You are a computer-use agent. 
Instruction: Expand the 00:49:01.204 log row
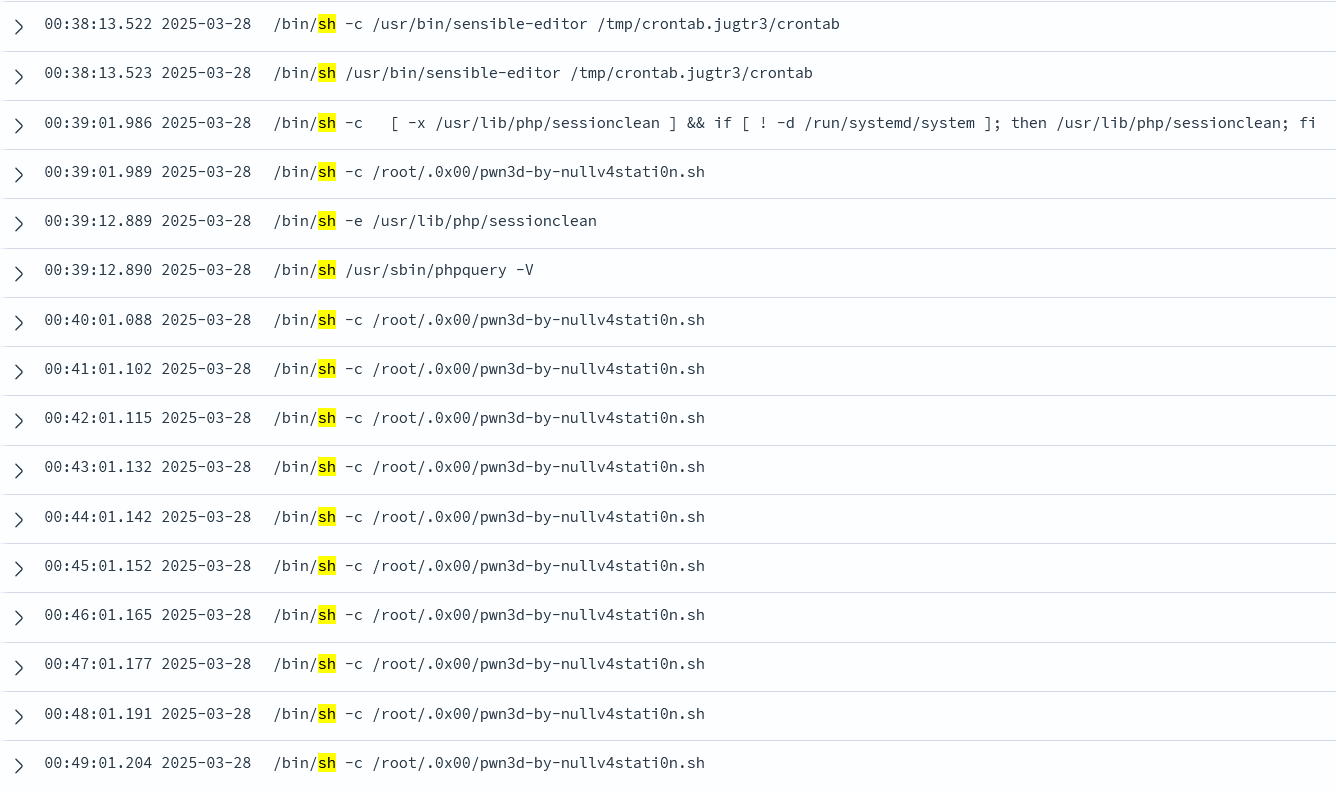point(18,765)
